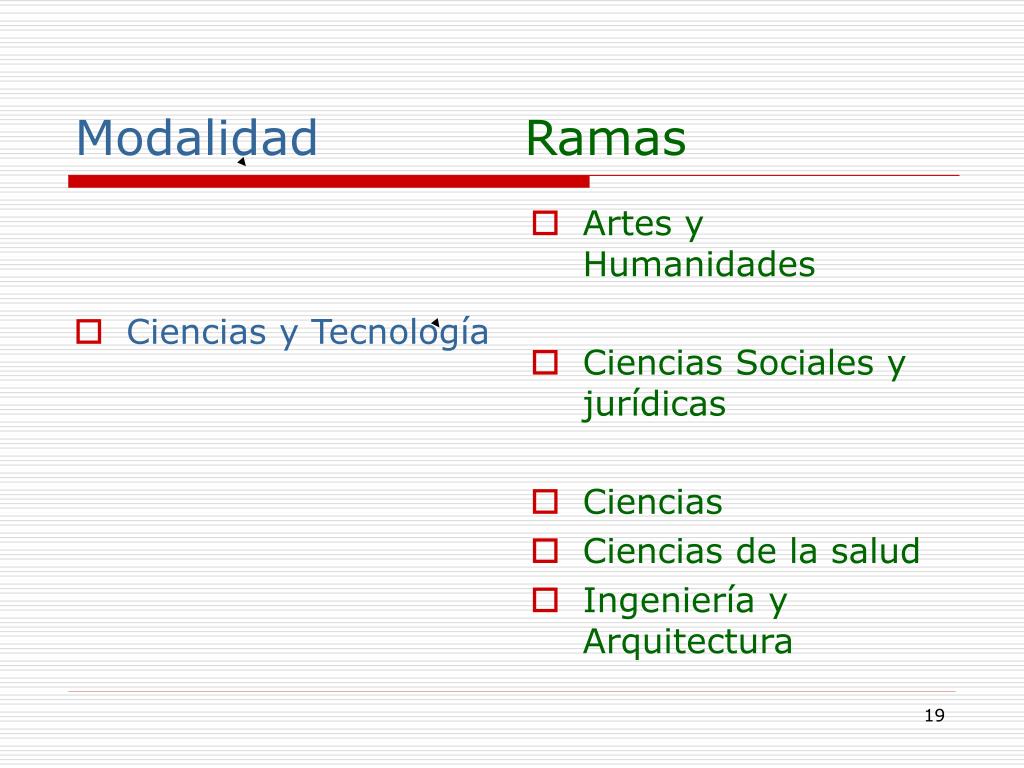Click the thin gray footer line
The height and width of the screenshot is (768, 1024).
point(512,691)
